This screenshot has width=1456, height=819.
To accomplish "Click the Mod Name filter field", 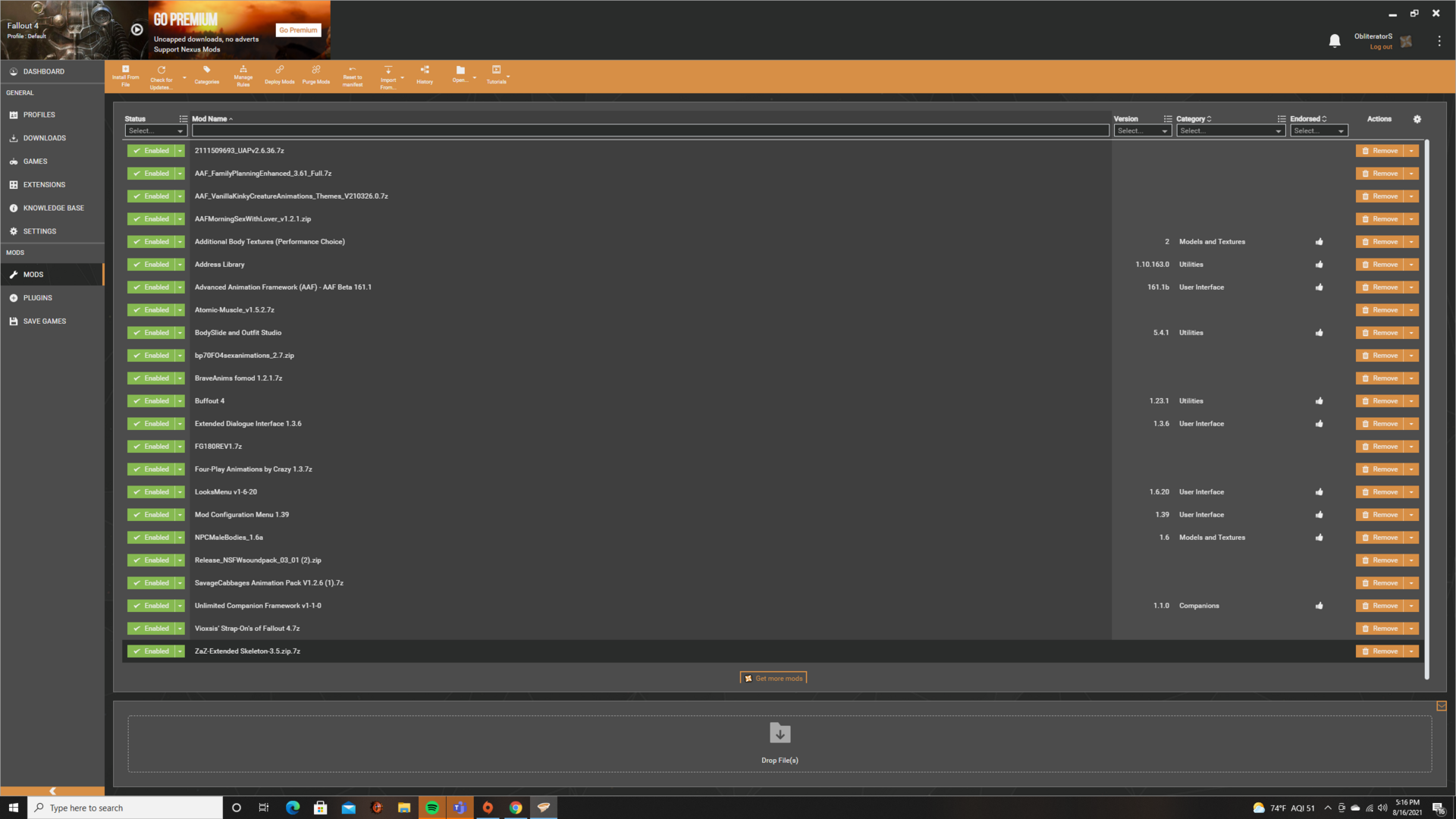I will click(x=650, y=130).
